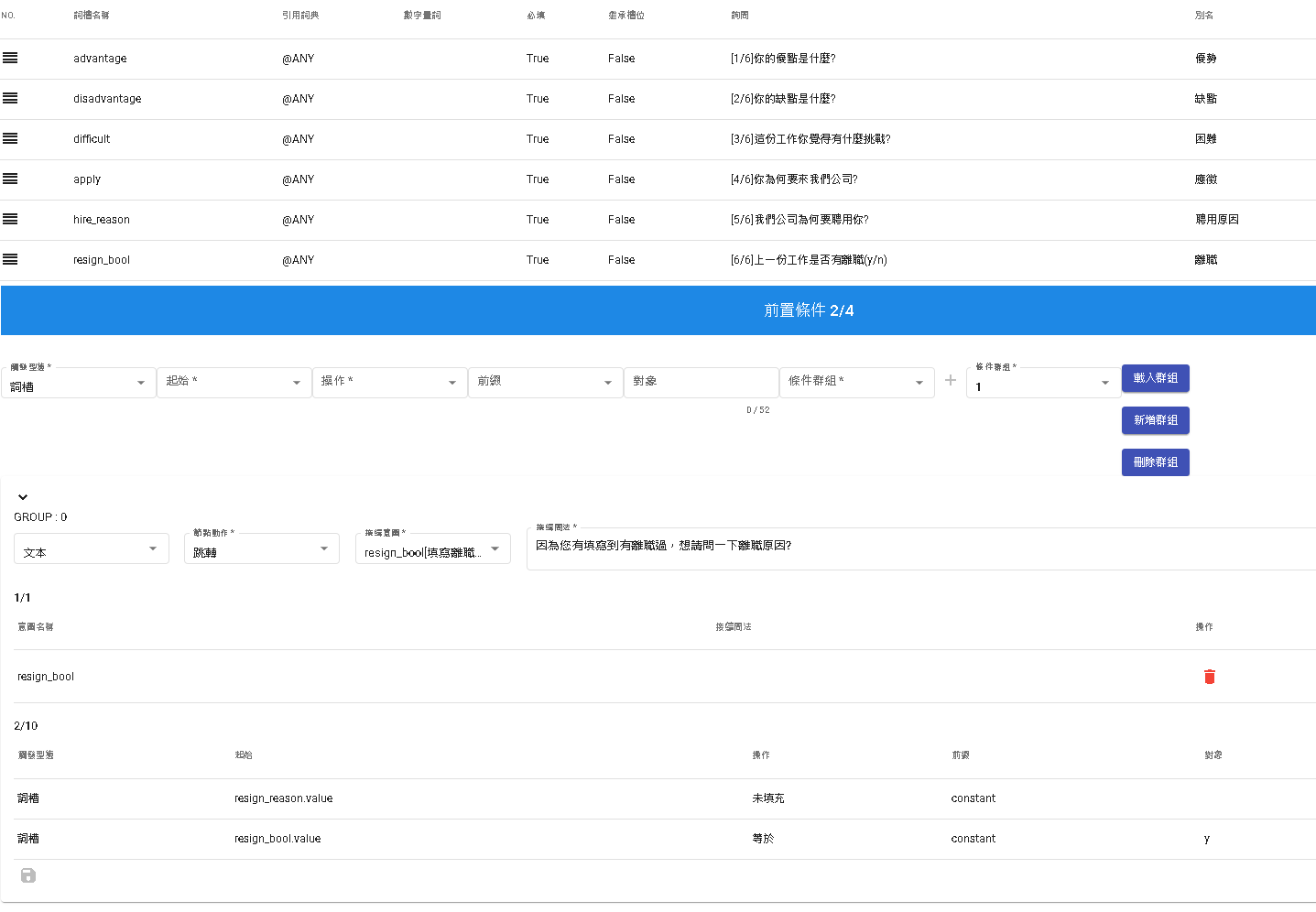Screen dimensions: 1316x912
Task: Click the advantage slot name
Action: point(100,59)
